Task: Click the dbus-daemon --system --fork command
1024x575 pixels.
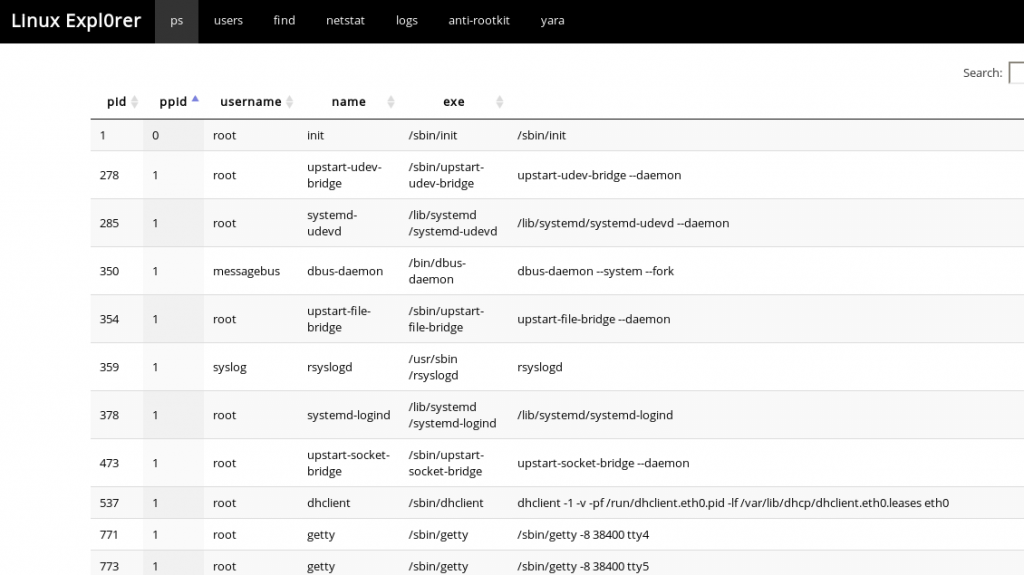Action: point(595,271)
